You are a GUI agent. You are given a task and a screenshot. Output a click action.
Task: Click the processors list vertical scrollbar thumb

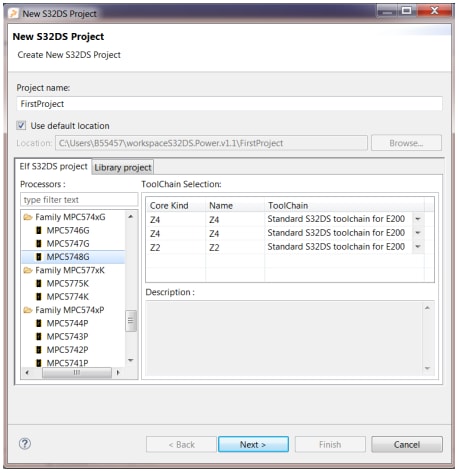tap(131, 321)
